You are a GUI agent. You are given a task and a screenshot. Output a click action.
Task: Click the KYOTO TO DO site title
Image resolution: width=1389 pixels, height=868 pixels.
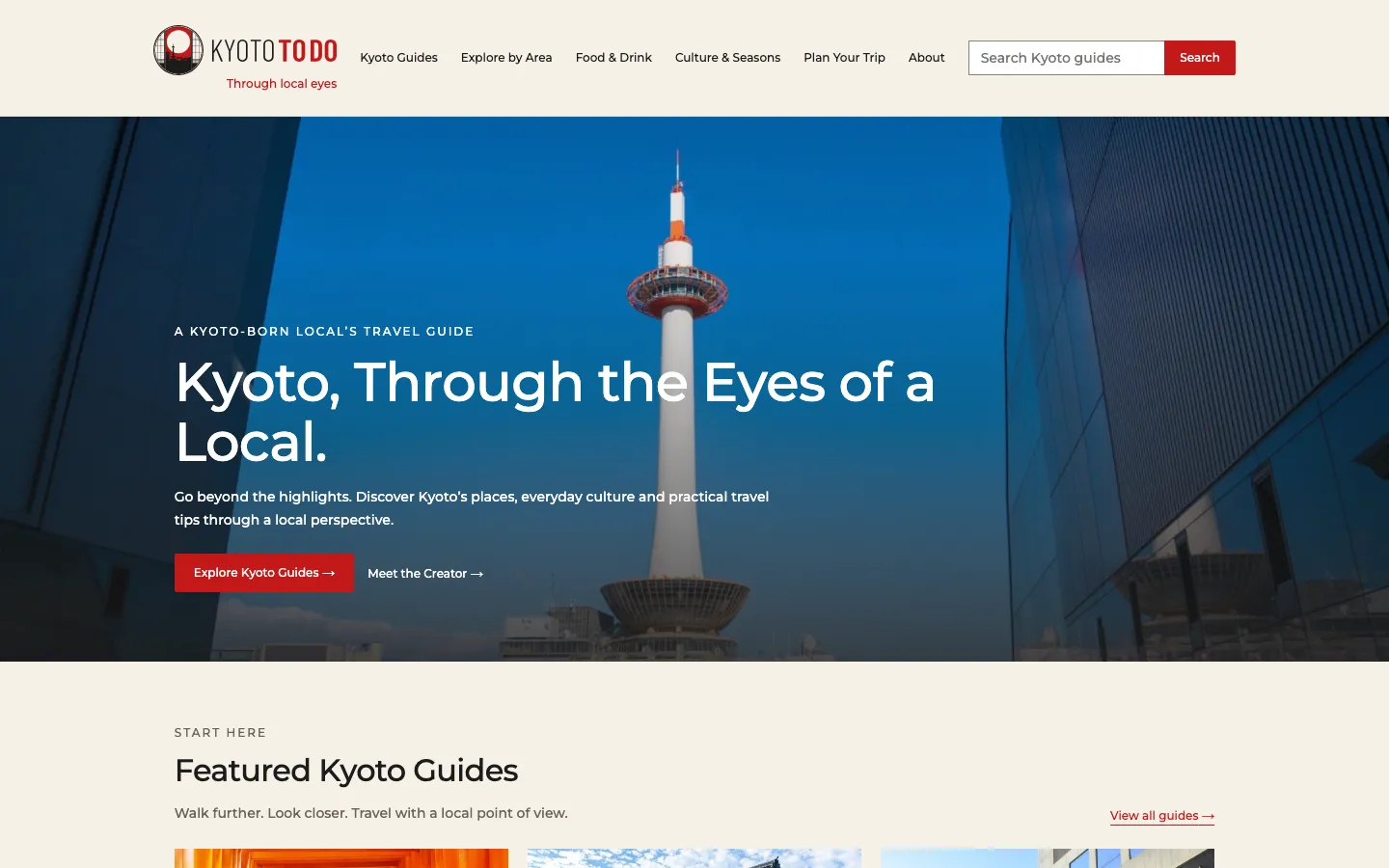pyautogui.click(x=274, y=50)
